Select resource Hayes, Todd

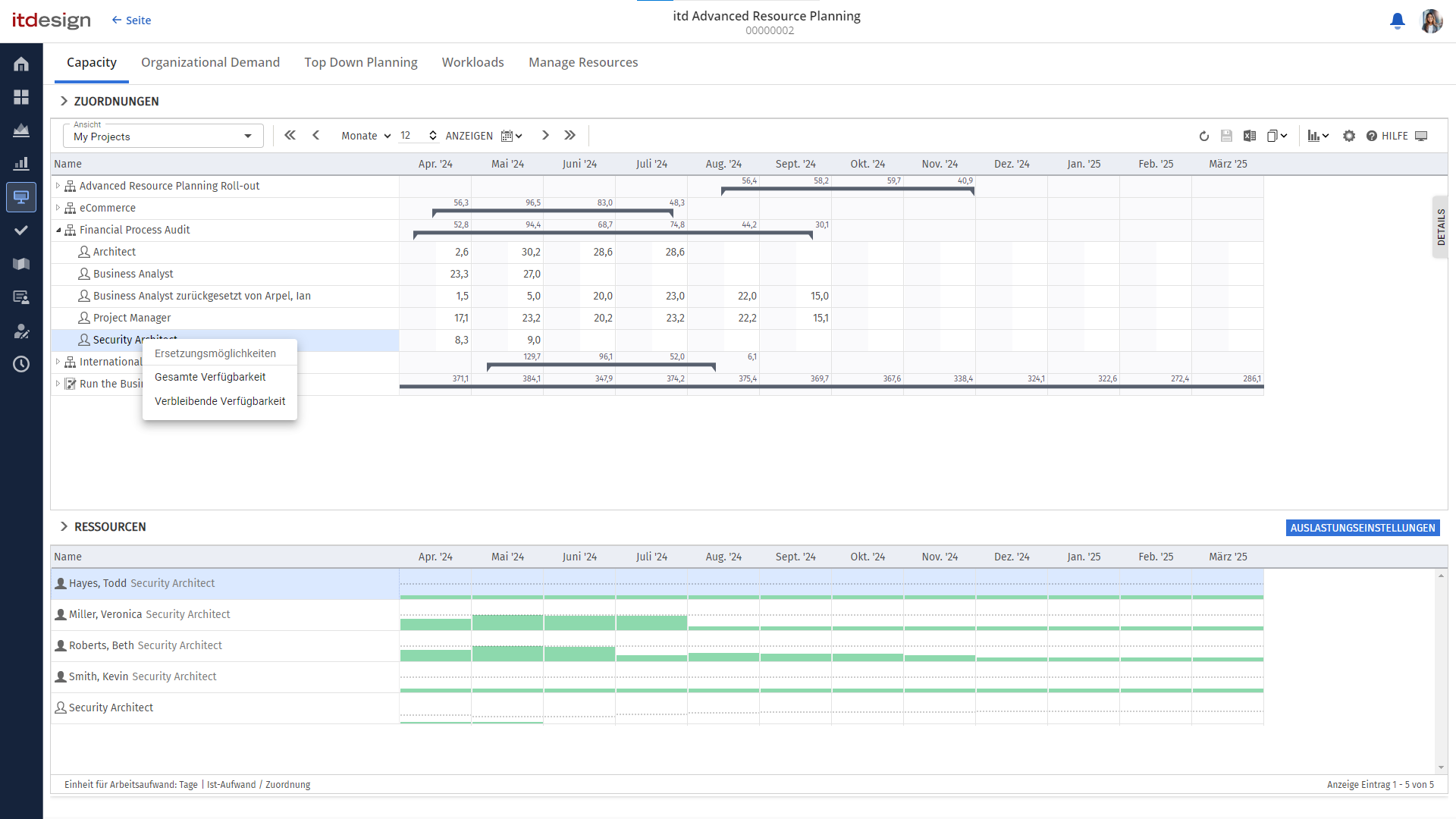pyautogui.click(x=225, y=583)
